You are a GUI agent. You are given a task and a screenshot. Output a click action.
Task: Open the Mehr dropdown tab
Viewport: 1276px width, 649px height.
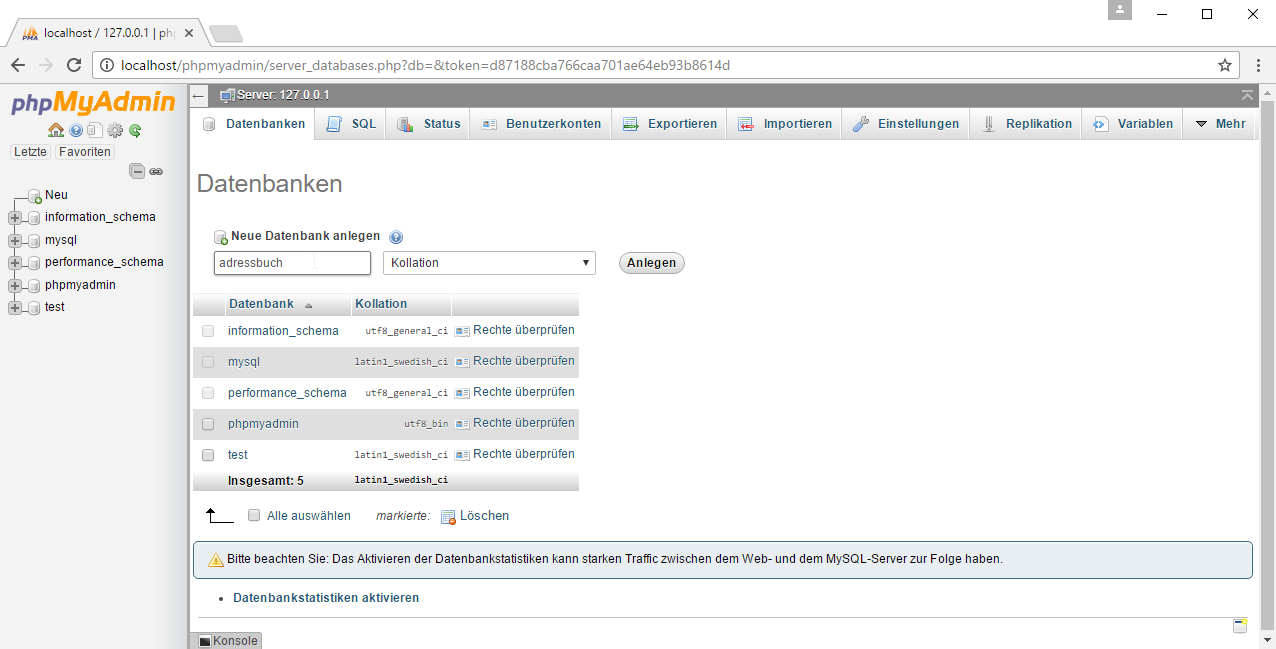[1220, 124]
